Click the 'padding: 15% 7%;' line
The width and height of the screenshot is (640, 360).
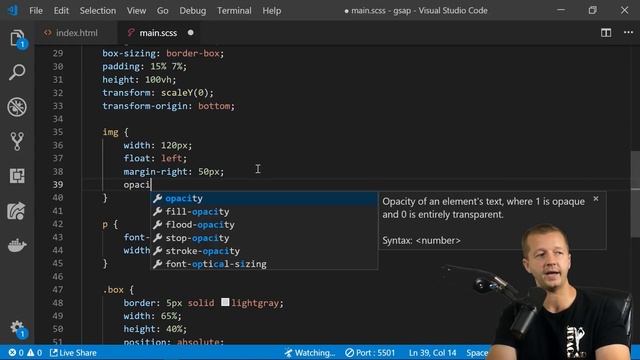[x=144, y=67]
